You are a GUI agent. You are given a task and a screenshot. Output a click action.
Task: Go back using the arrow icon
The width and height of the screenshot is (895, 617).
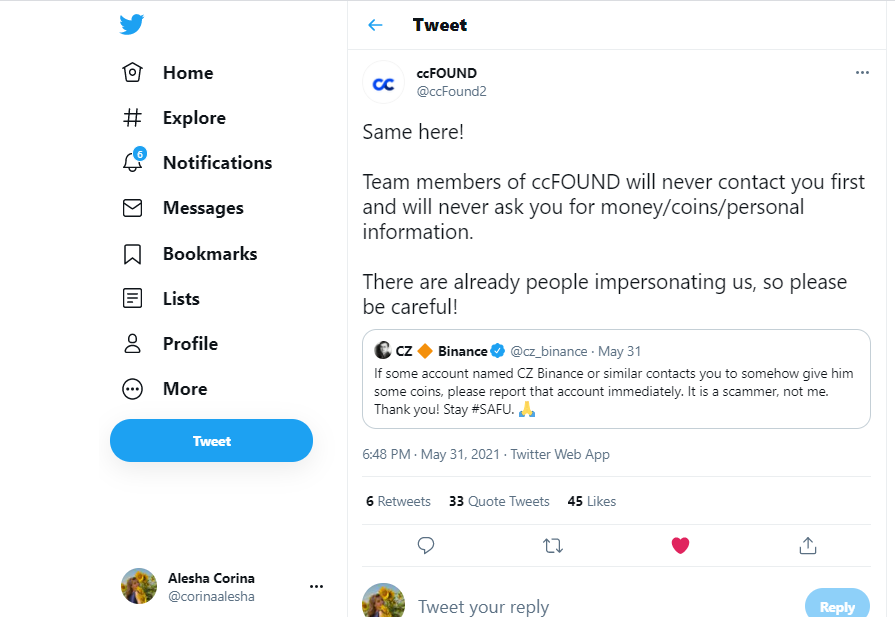click(x=375, y=25)
